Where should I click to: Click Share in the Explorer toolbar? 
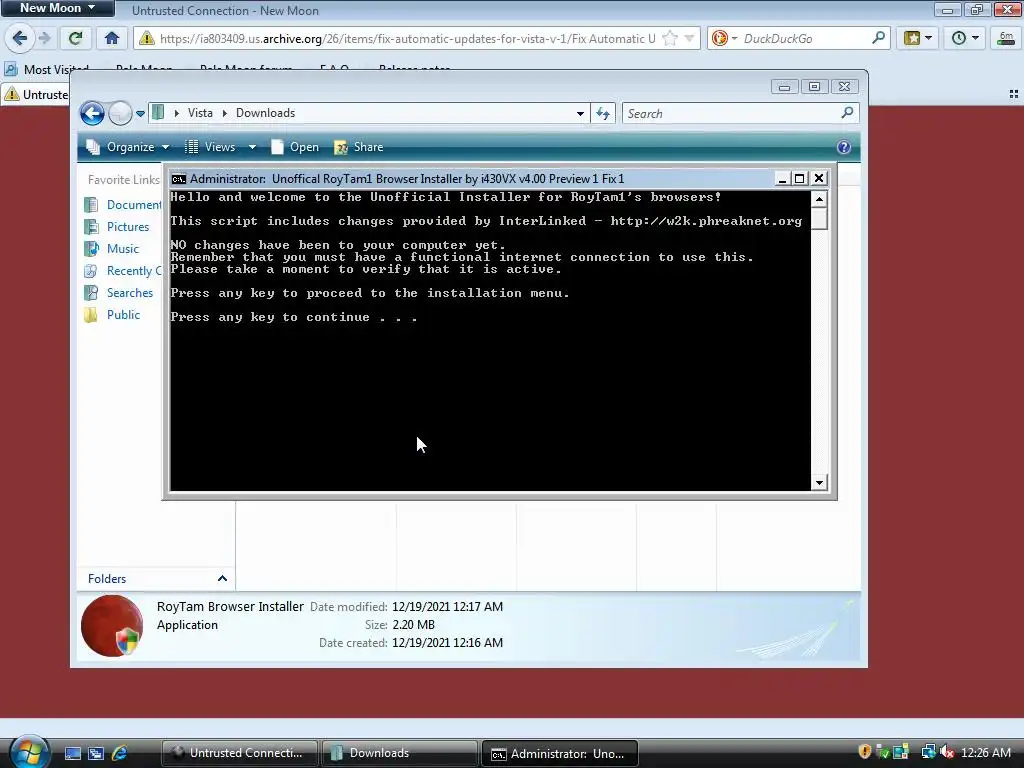pyautogui.click(x=359, y=147)
